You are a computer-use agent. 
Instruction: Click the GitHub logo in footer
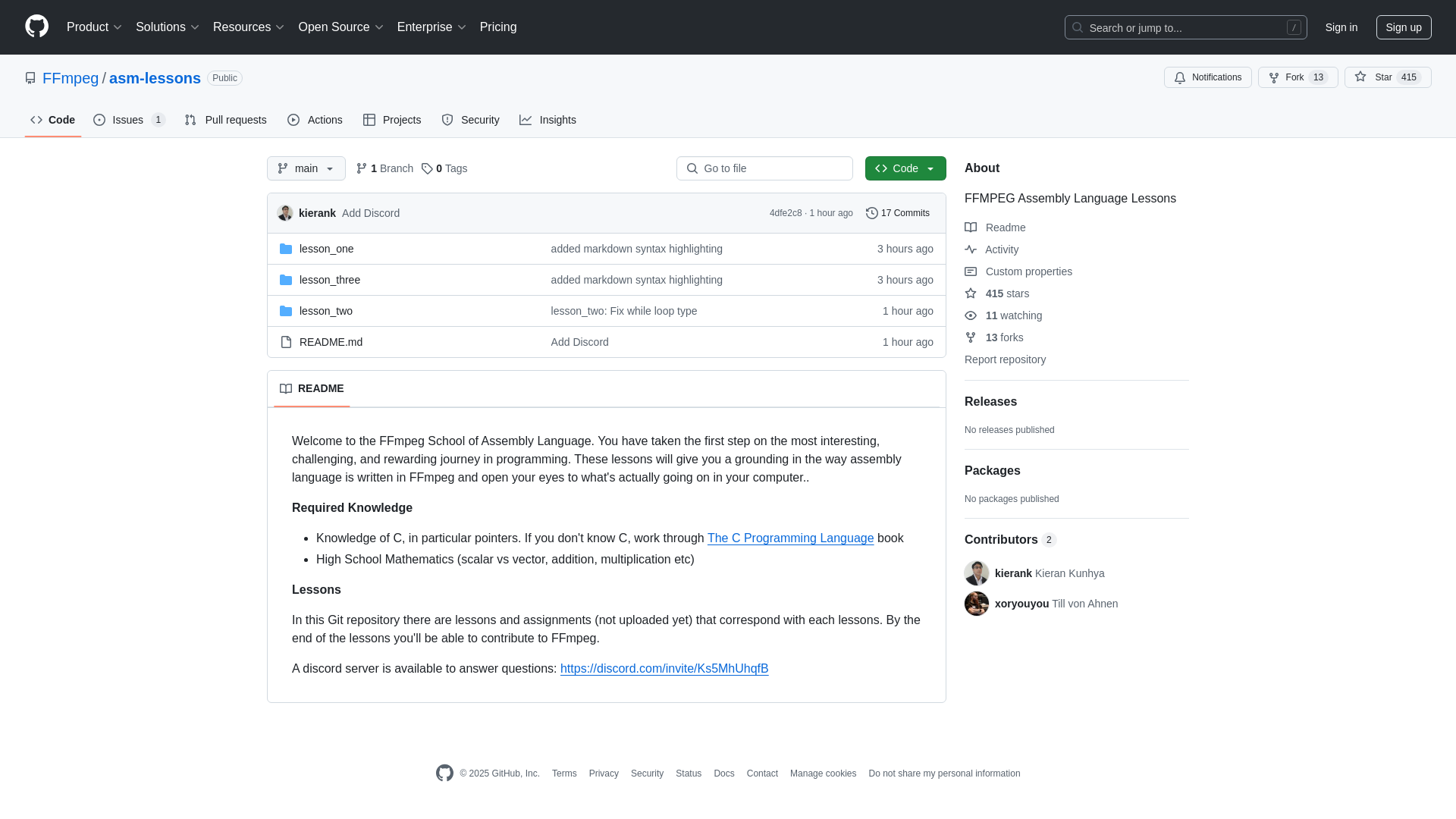pos(444,773)
